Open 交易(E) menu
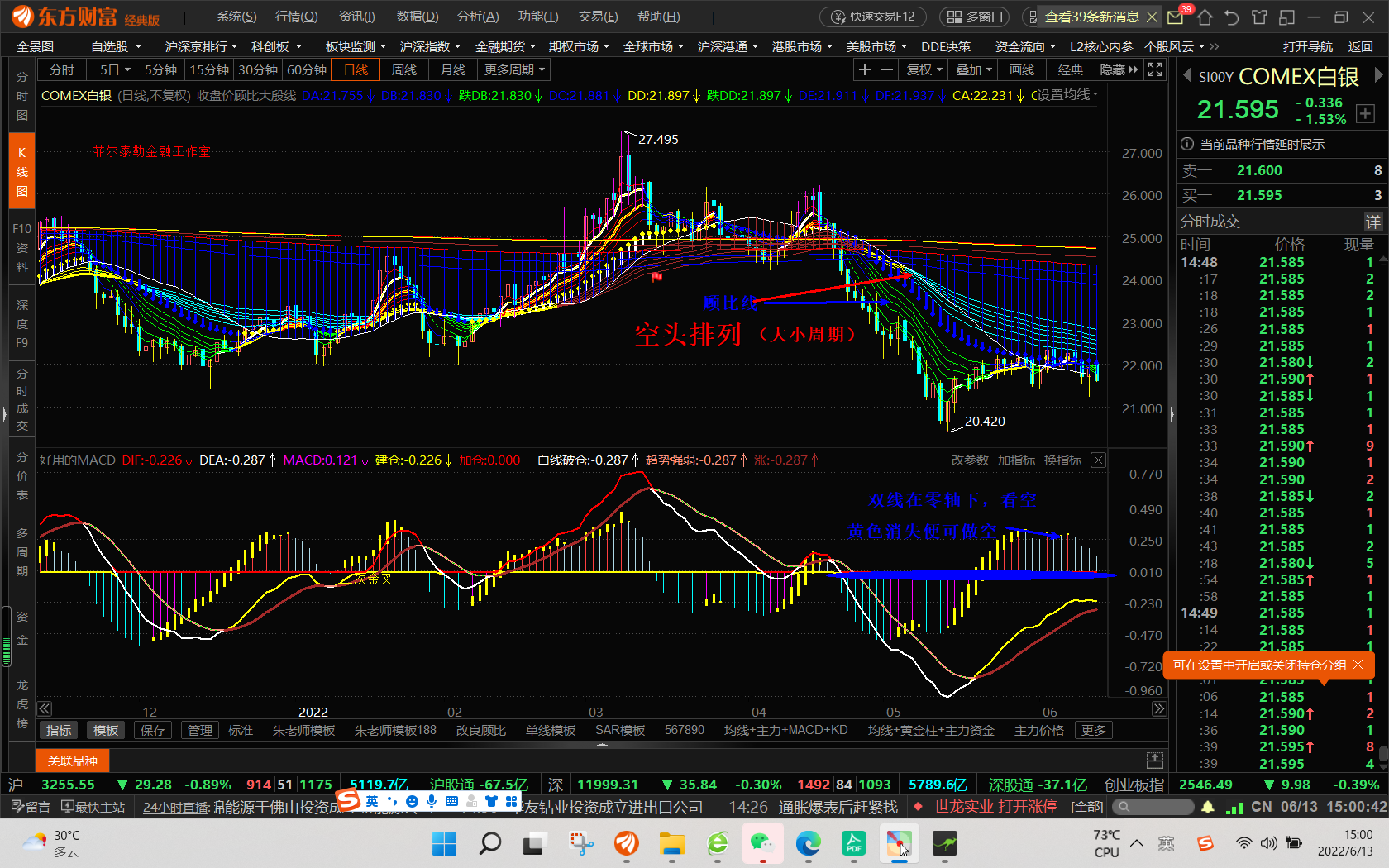Screen dimensions: 1389x868 coord(598,17)
